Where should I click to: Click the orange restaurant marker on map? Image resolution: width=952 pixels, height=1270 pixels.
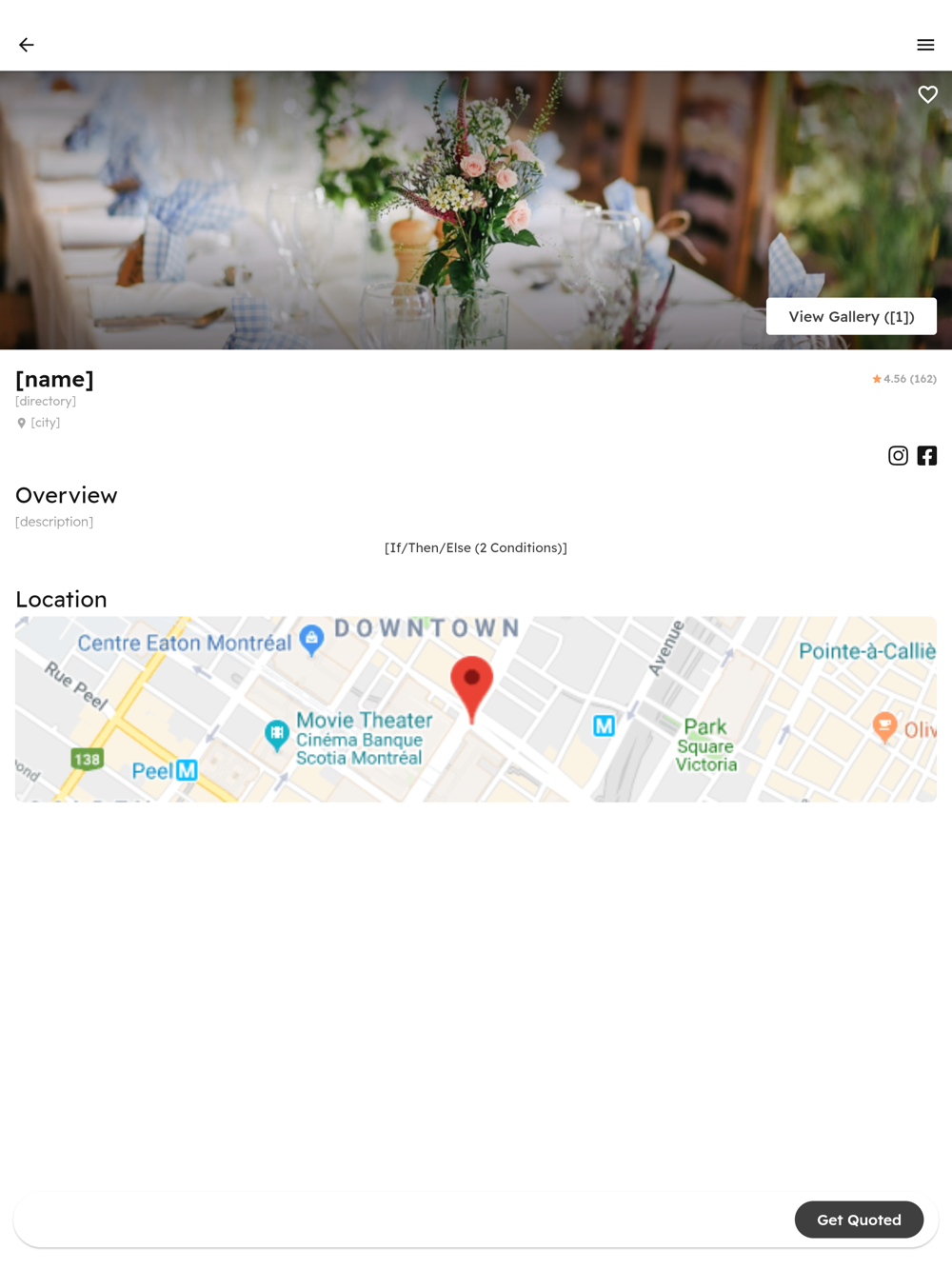coord(884,726)
